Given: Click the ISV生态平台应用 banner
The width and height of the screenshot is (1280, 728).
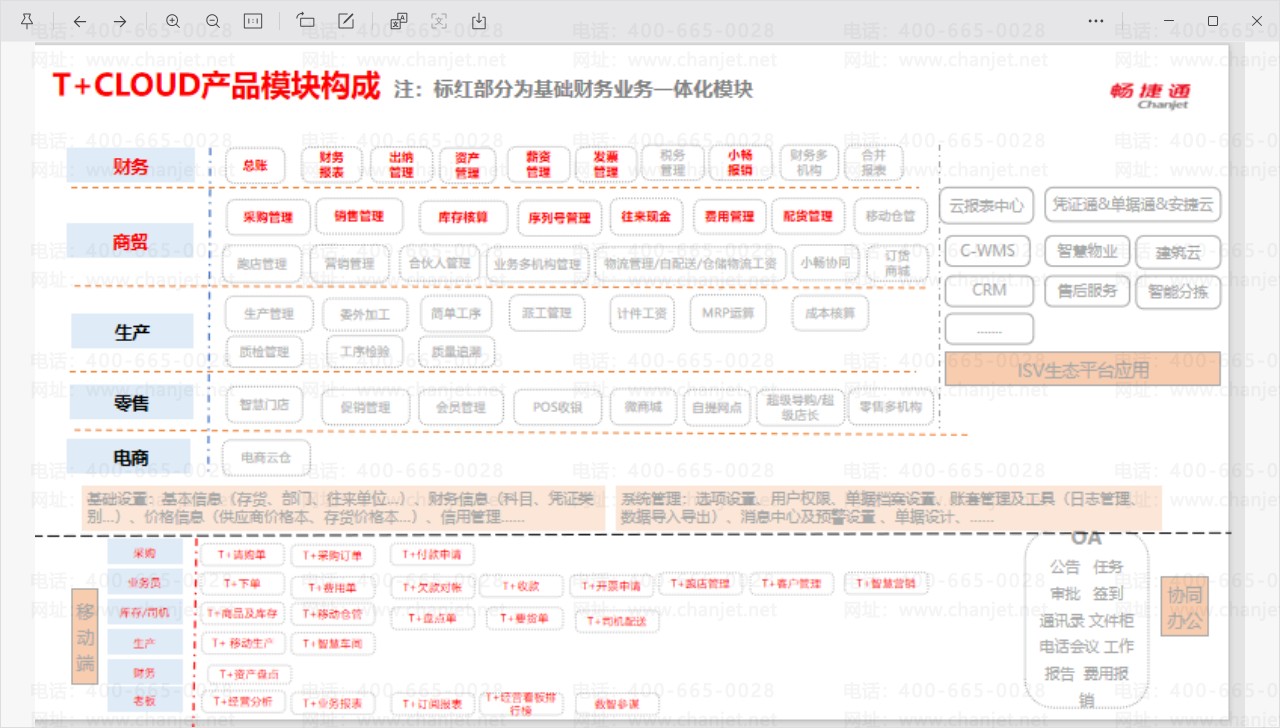Looking at the screenshot, I should point(1083,369).
